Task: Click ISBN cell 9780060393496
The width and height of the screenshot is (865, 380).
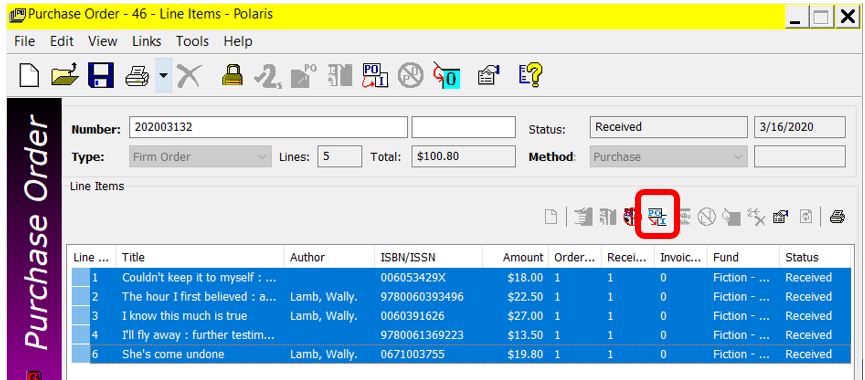Action: click(x=422, y=297)
